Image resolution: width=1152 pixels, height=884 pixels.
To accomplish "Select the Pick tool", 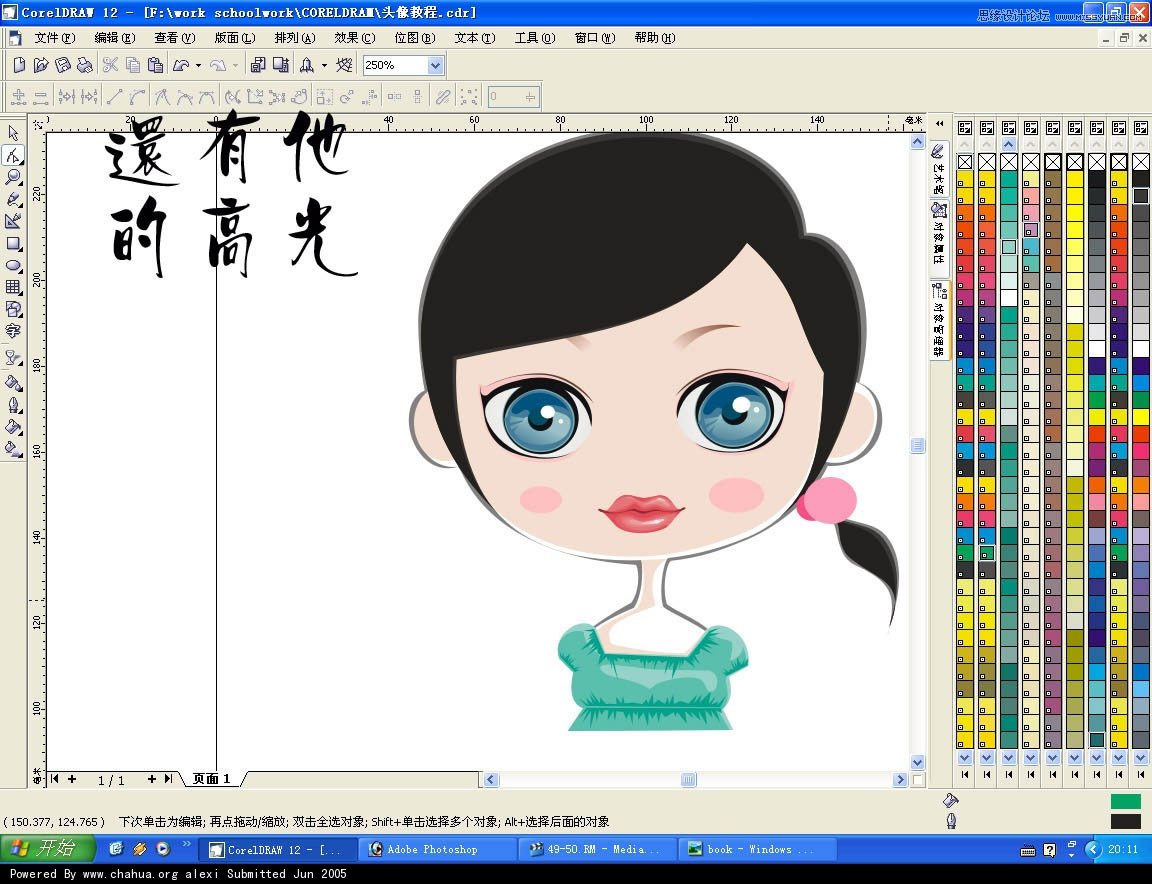I will (x=14, y=133).
